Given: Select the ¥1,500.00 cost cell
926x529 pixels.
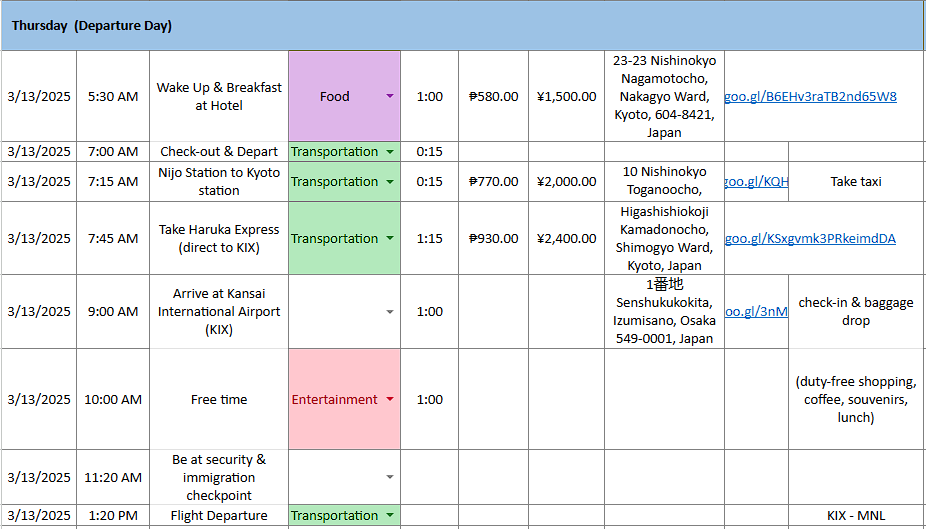Looking at the screenshot, I should click(x=566, y=96).
